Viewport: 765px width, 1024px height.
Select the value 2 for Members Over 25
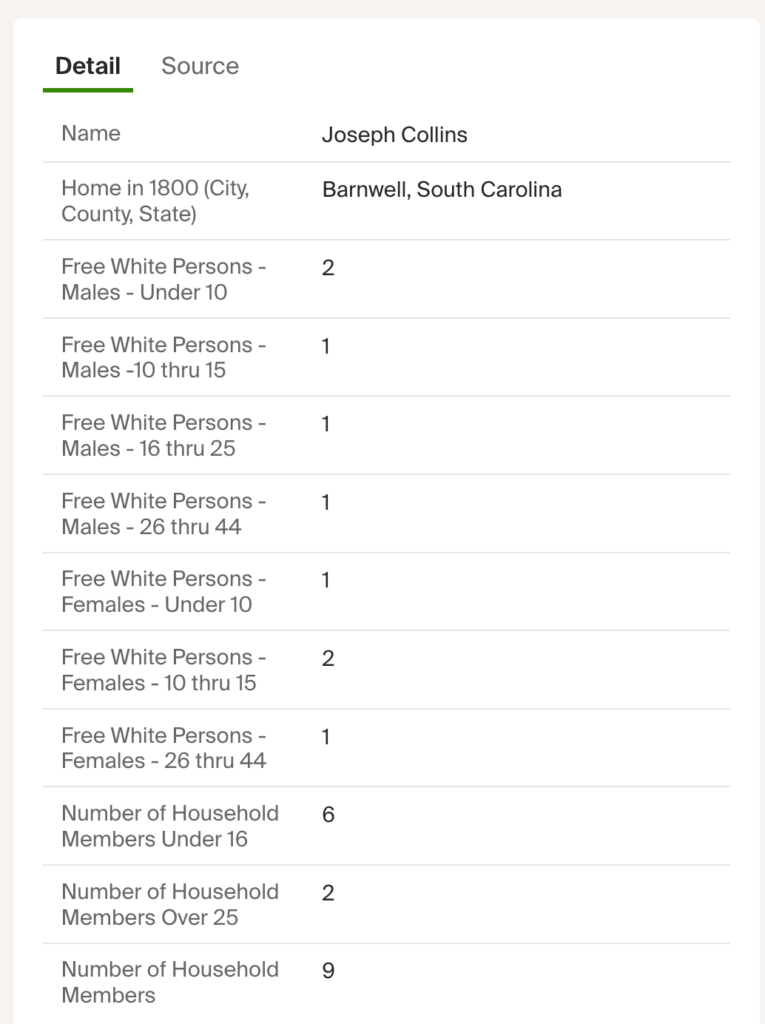pos(326,892)
